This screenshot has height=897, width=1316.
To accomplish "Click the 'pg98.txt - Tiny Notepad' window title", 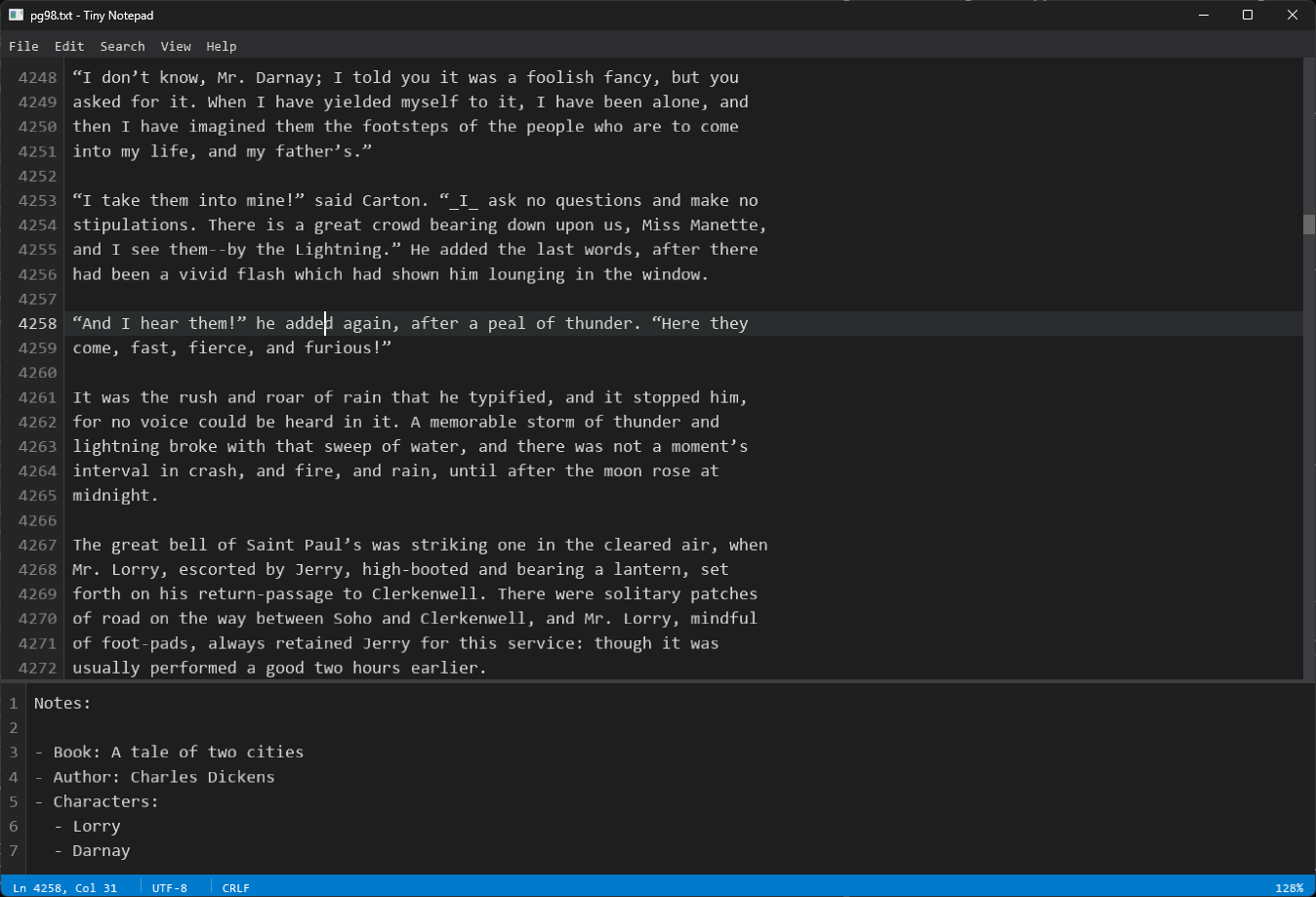I will pos(92,15).
